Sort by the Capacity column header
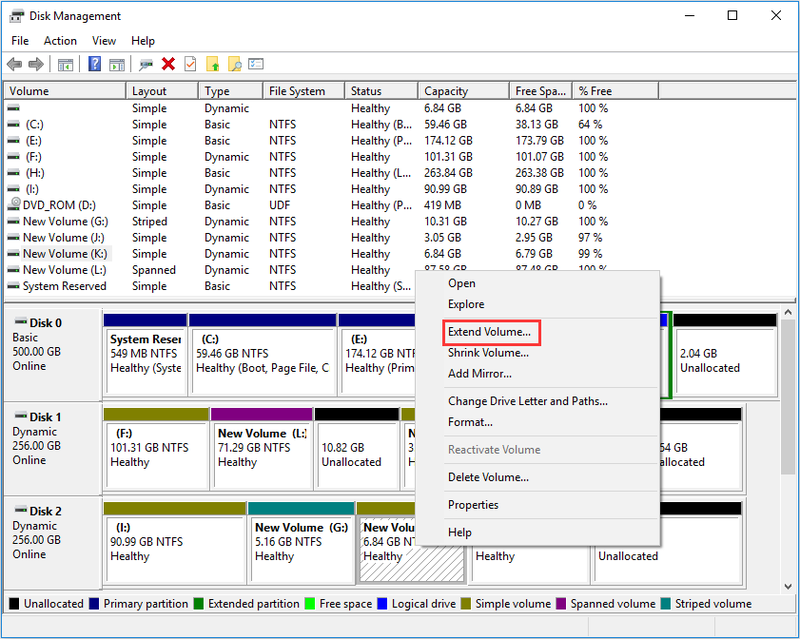This screenshot has height=639, width=800. (x=463, y=91)
